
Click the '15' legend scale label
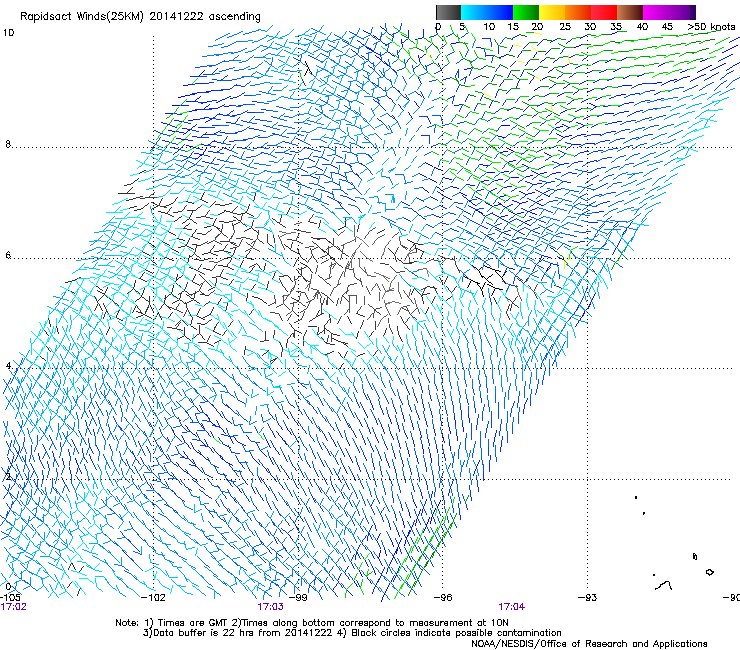pyautogui.click(x=513, y=27)
